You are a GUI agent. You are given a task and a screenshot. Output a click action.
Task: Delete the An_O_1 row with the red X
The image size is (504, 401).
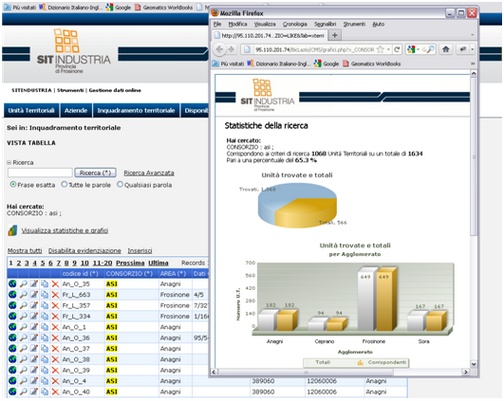coord(55,327)
